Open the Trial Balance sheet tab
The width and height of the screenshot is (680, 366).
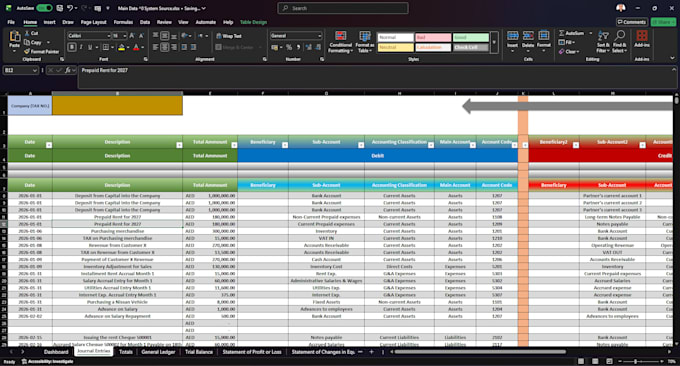click(199, 352)
